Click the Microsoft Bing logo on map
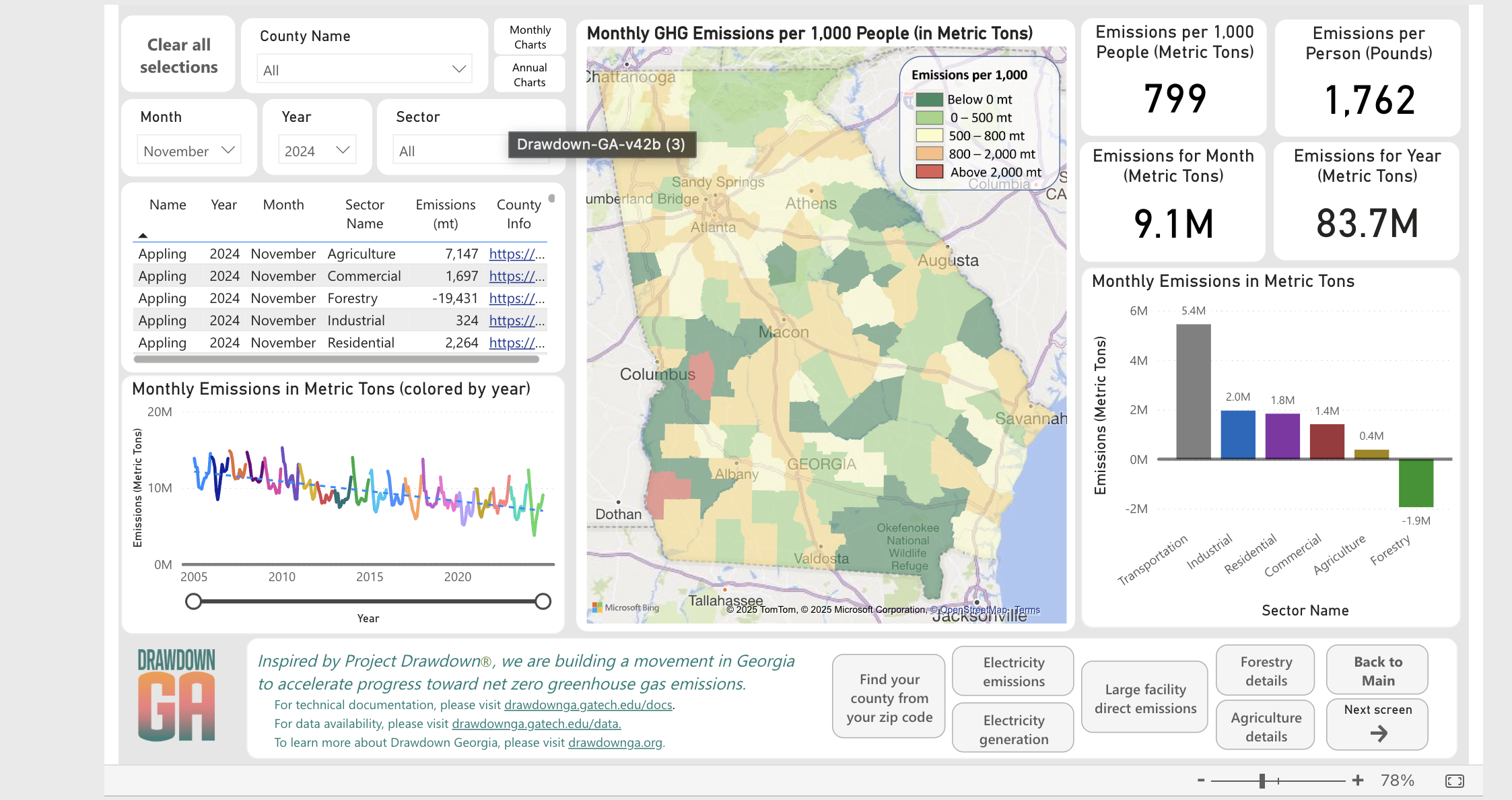Image resolution: width=1512 pixels, height=800 pixels. pos(625,607)
